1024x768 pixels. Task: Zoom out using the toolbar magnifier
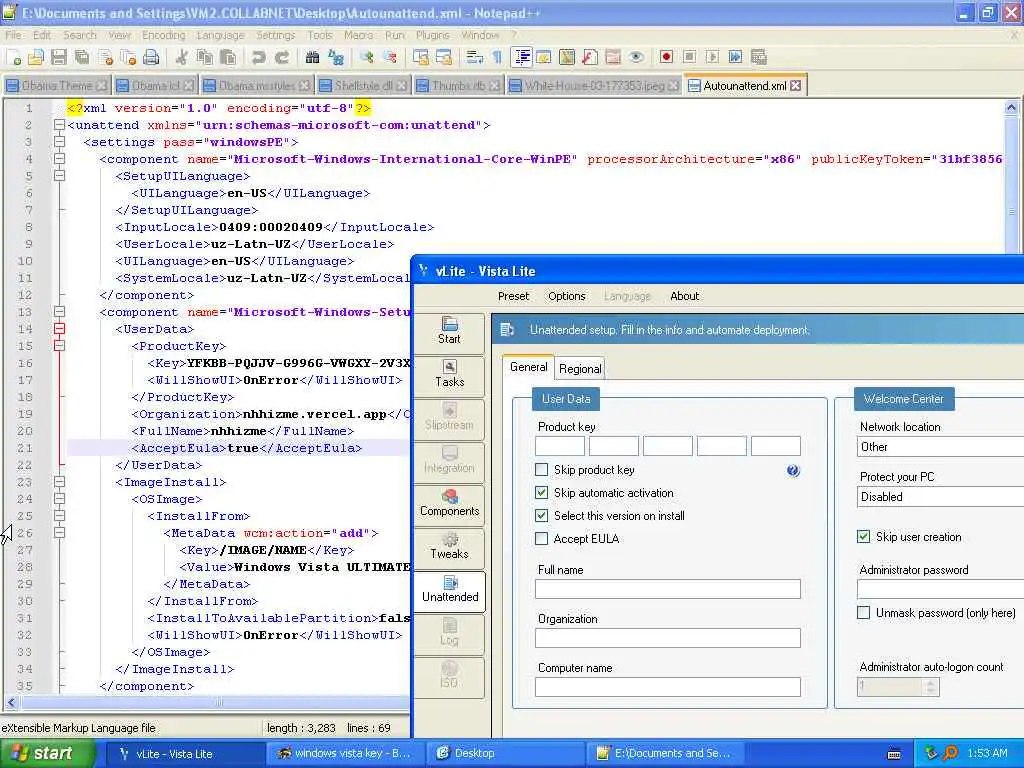390,57
